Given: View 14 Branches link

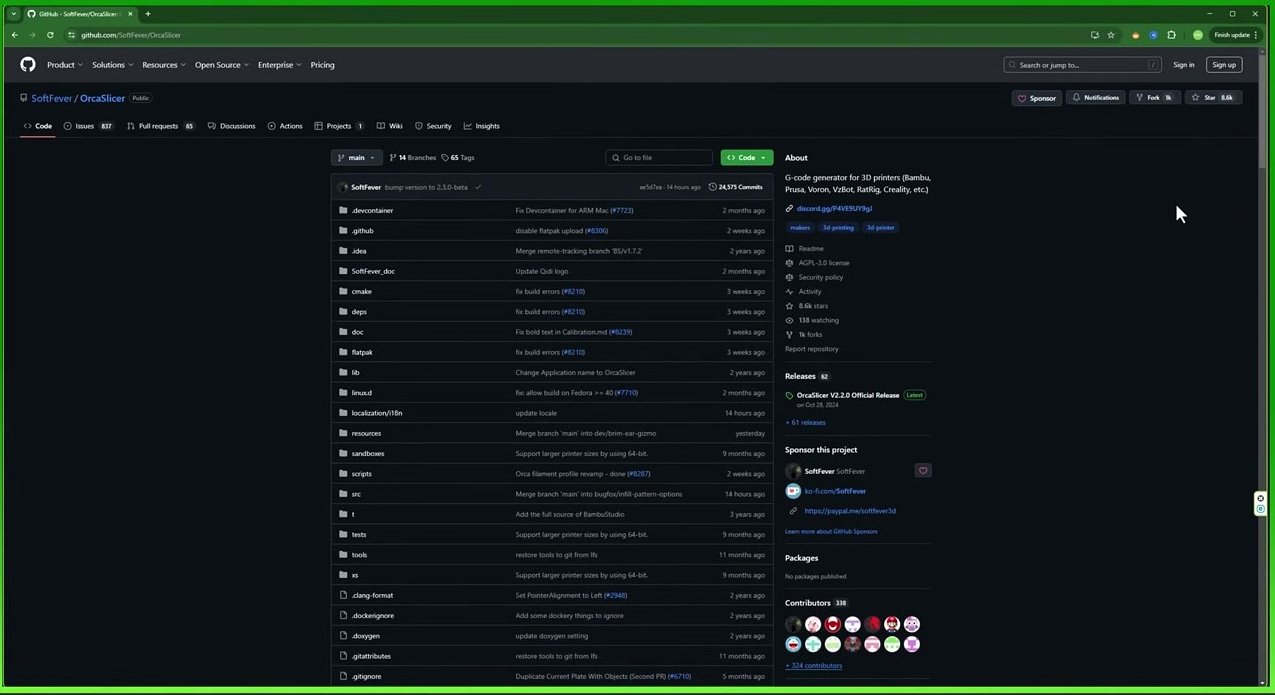Looking at the screenshot, I should coord(413,158).
